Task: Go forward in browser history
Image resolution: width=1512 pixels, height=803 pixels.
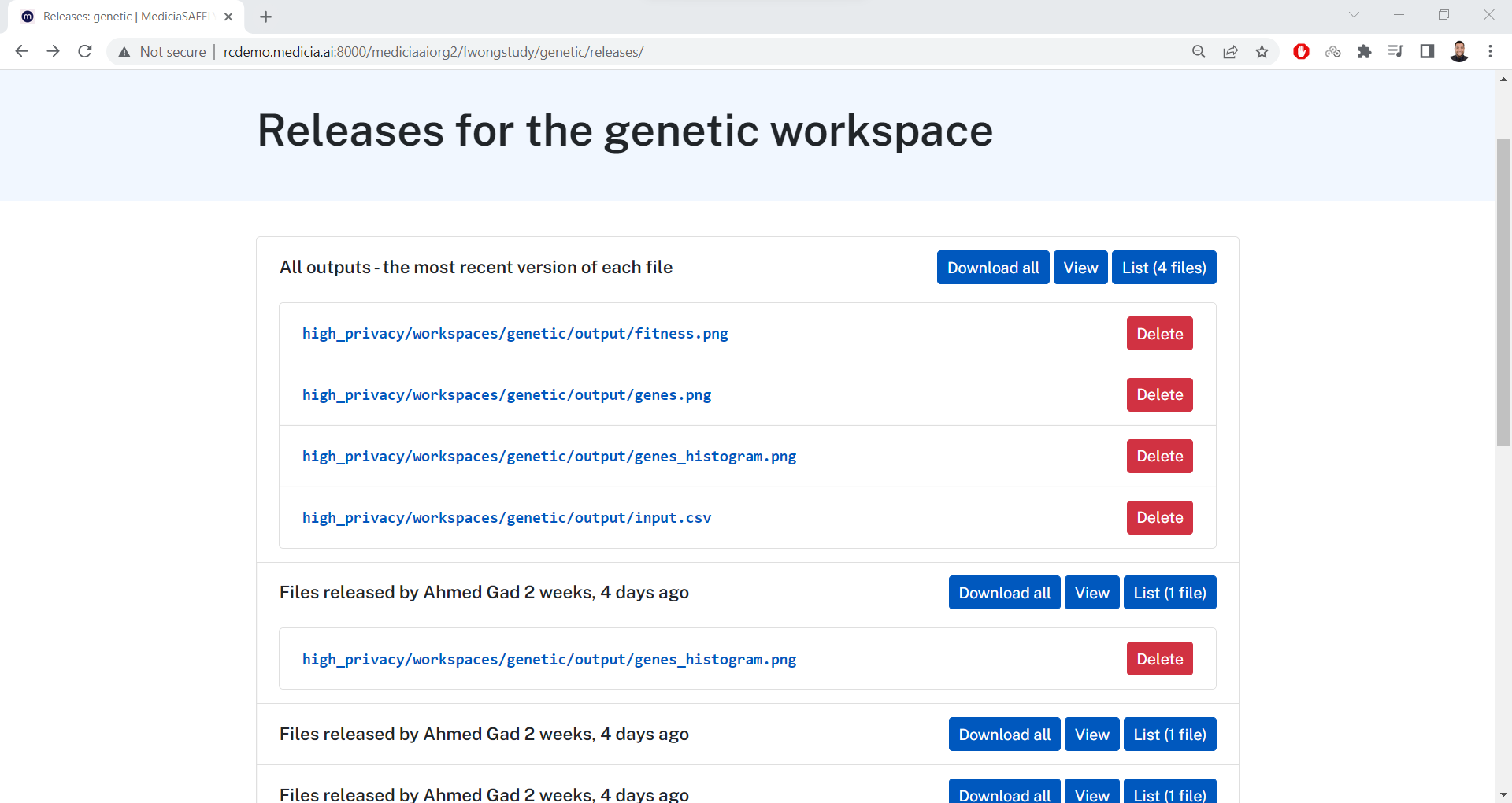Action: point(53,51)
